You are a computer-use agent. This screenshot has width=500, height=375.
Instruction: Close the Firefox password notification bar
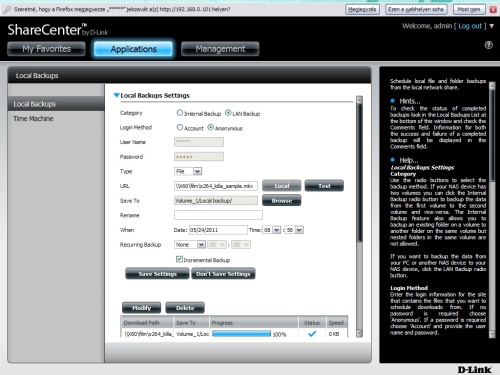493,10
